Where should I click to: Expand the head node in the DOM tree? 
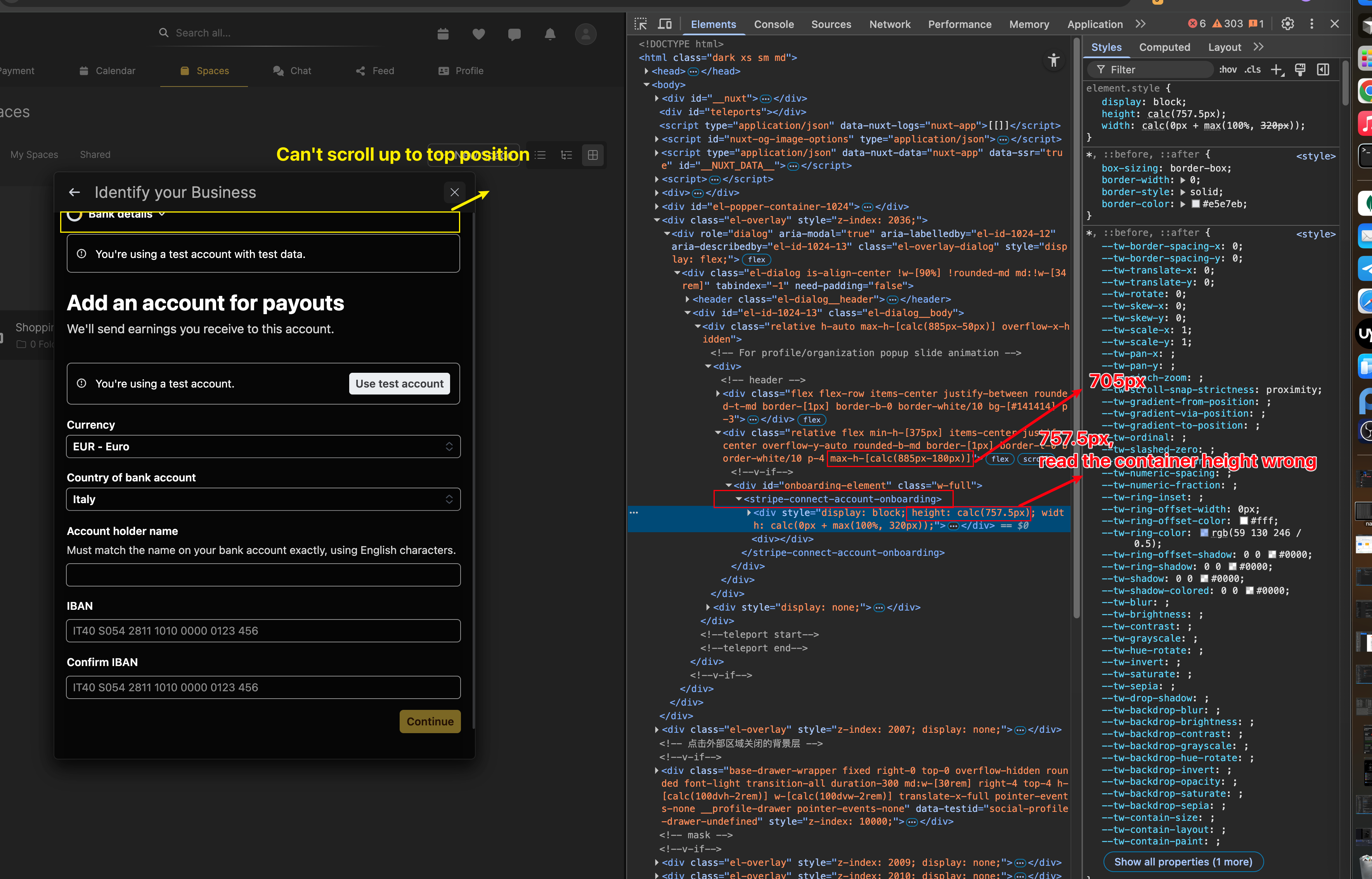pos(646,71)
